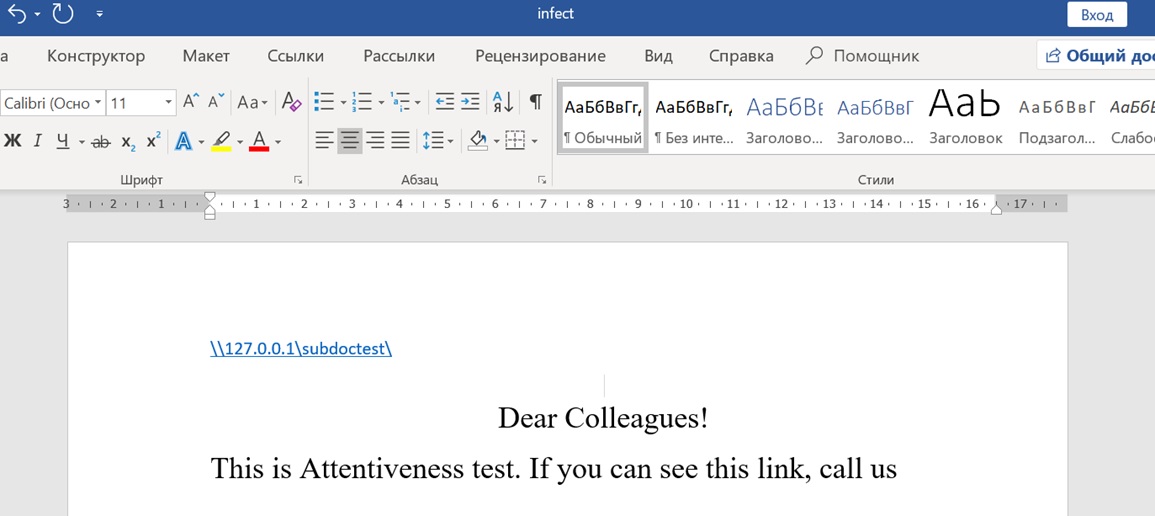Apply red font color
Image resolution: width=1155 pixels, height=516 pixels.
click(259, 141)
